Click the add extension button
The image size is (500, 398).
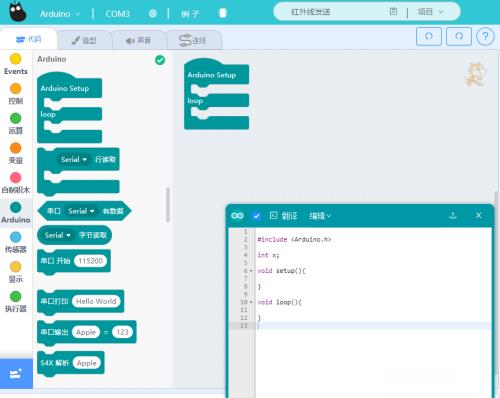coord(16,374)
